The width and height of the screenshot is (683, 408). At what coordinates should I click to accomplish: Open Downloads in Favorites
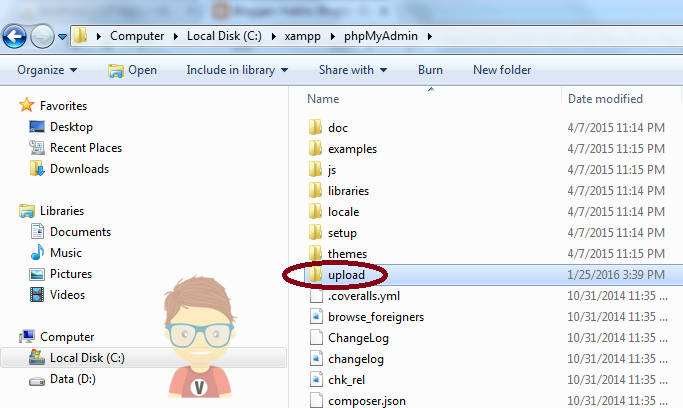(x=69, y=169)
